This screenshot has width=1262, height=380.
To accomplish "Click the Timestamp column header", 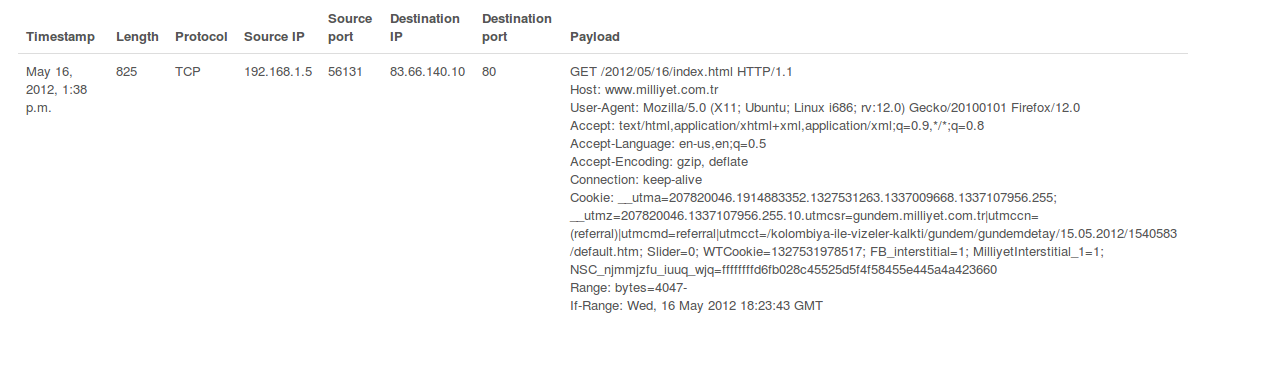I will 60,37.
